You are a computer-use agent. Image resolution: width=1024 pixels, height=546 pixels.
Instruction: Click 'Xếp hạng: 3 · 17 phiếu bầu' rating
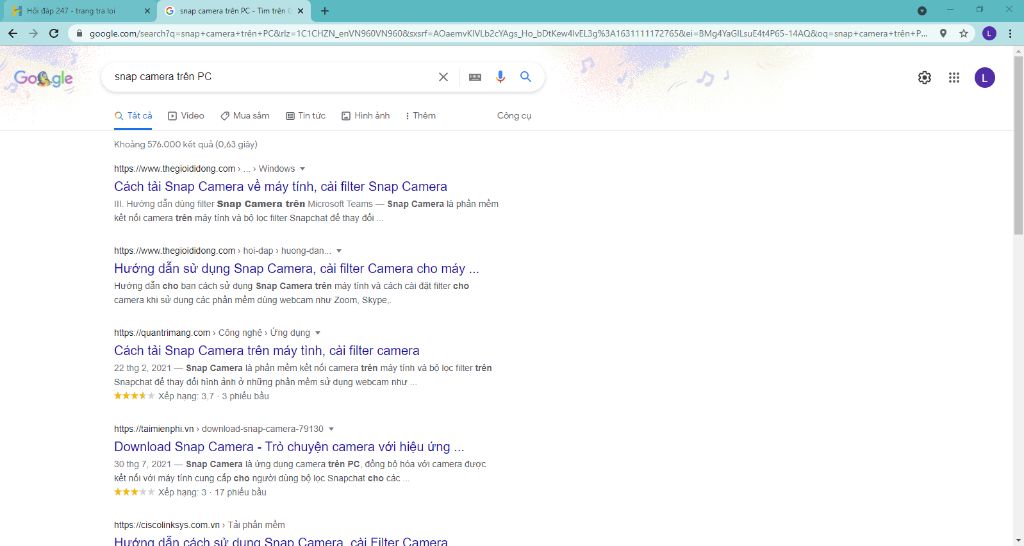pyautogui.click(x=212, y=492)
